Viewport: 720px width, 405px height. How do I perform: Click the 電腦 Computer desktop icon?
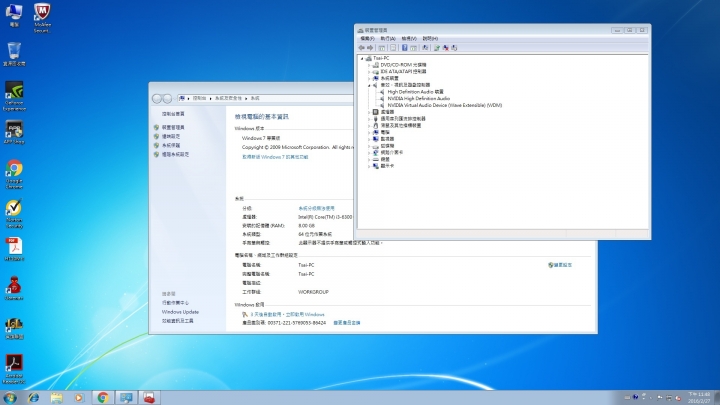pos(14,15)
